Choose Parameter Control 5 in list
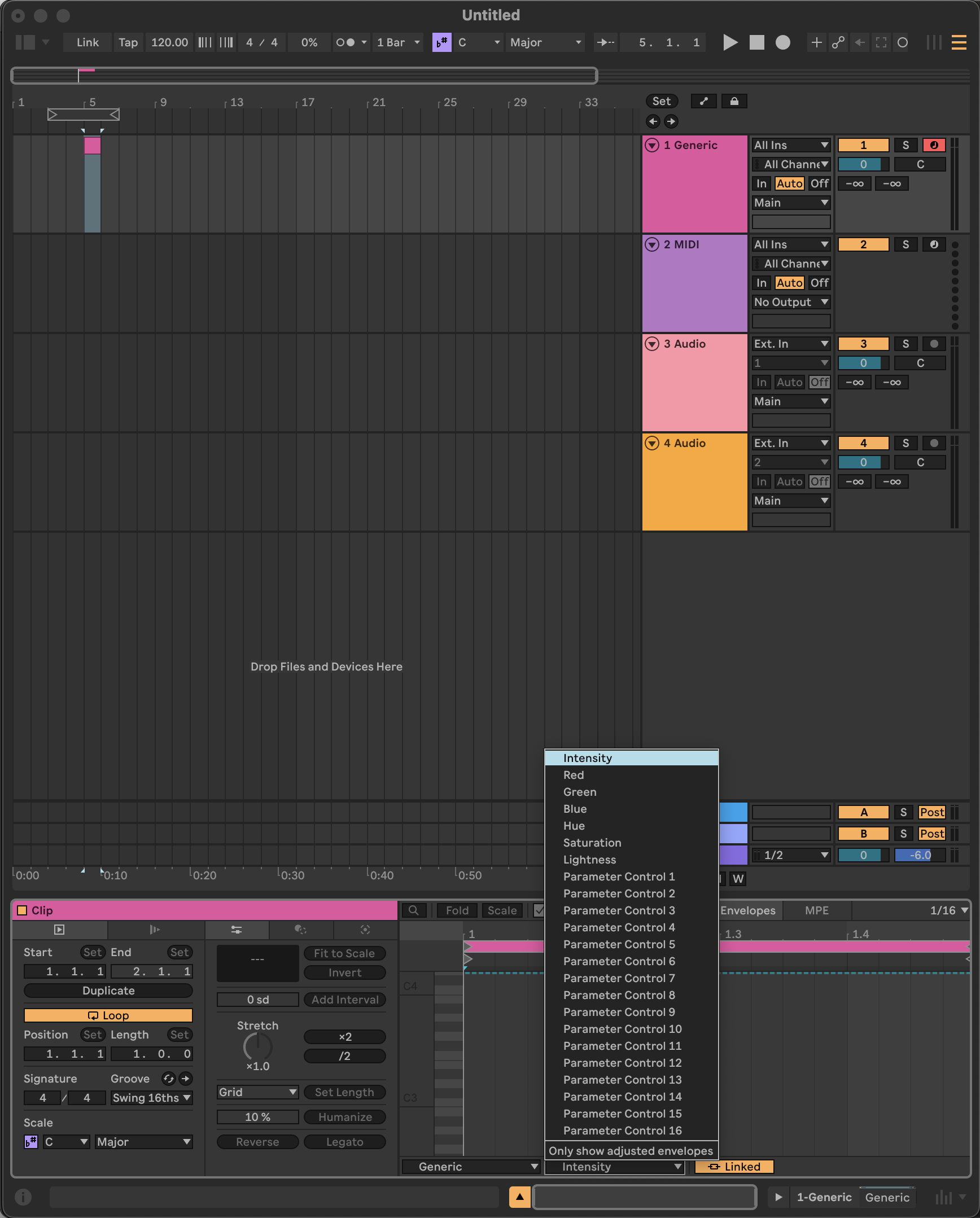Screen dimensions: 980x1218 click(631, 945)
